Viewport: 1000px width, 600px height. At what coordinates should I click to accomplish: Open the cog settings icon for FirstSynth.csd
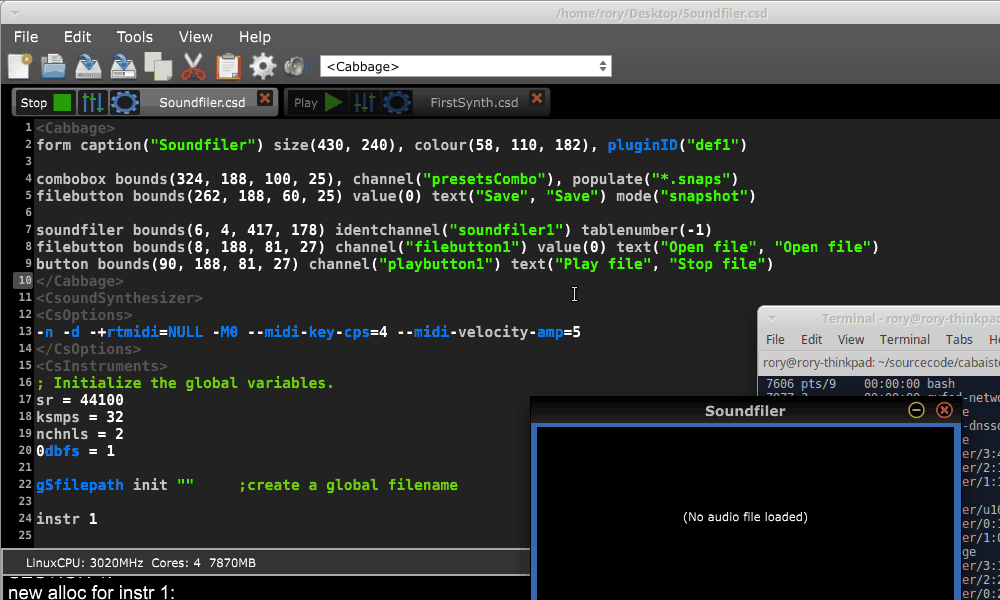(x=397, y=102)
